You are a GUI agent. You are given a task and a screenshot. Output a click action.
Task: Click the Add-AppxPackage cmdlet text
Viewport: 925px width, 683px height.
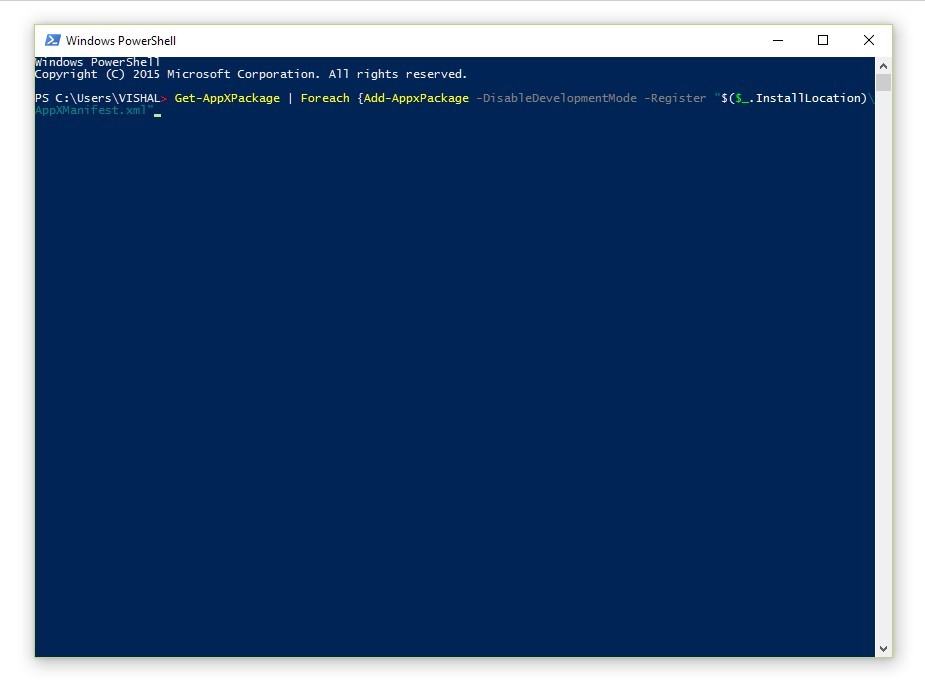tap(416, 98)
